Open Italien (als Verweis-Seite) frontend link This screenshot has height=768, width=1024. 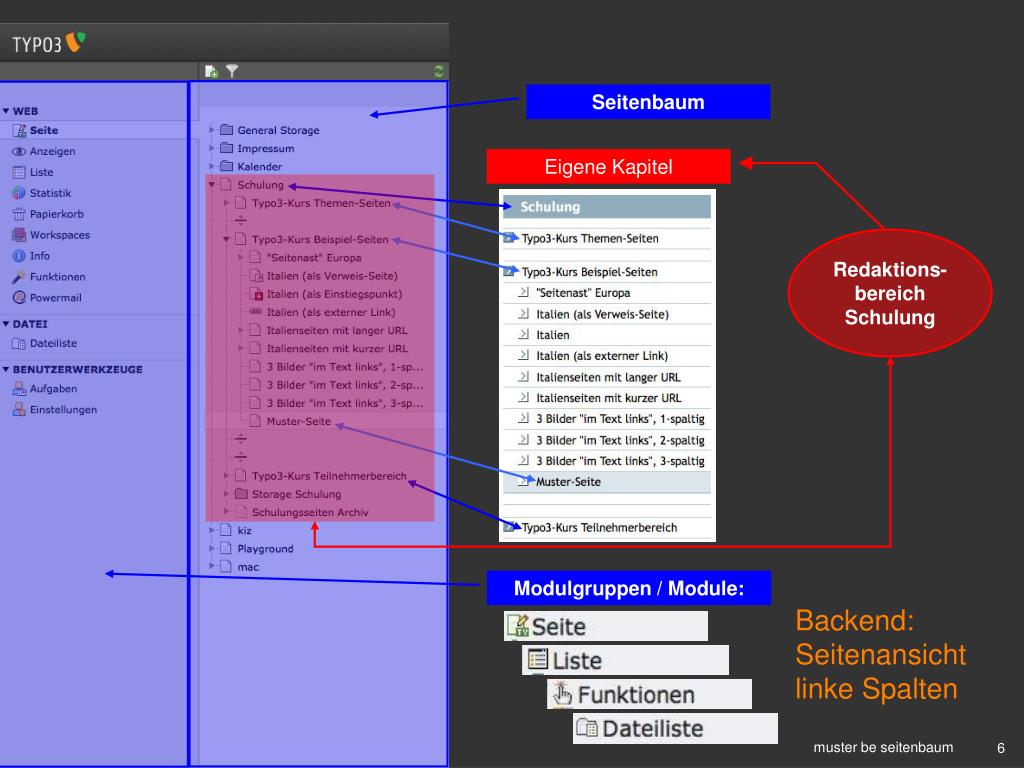tap(602, 315)
